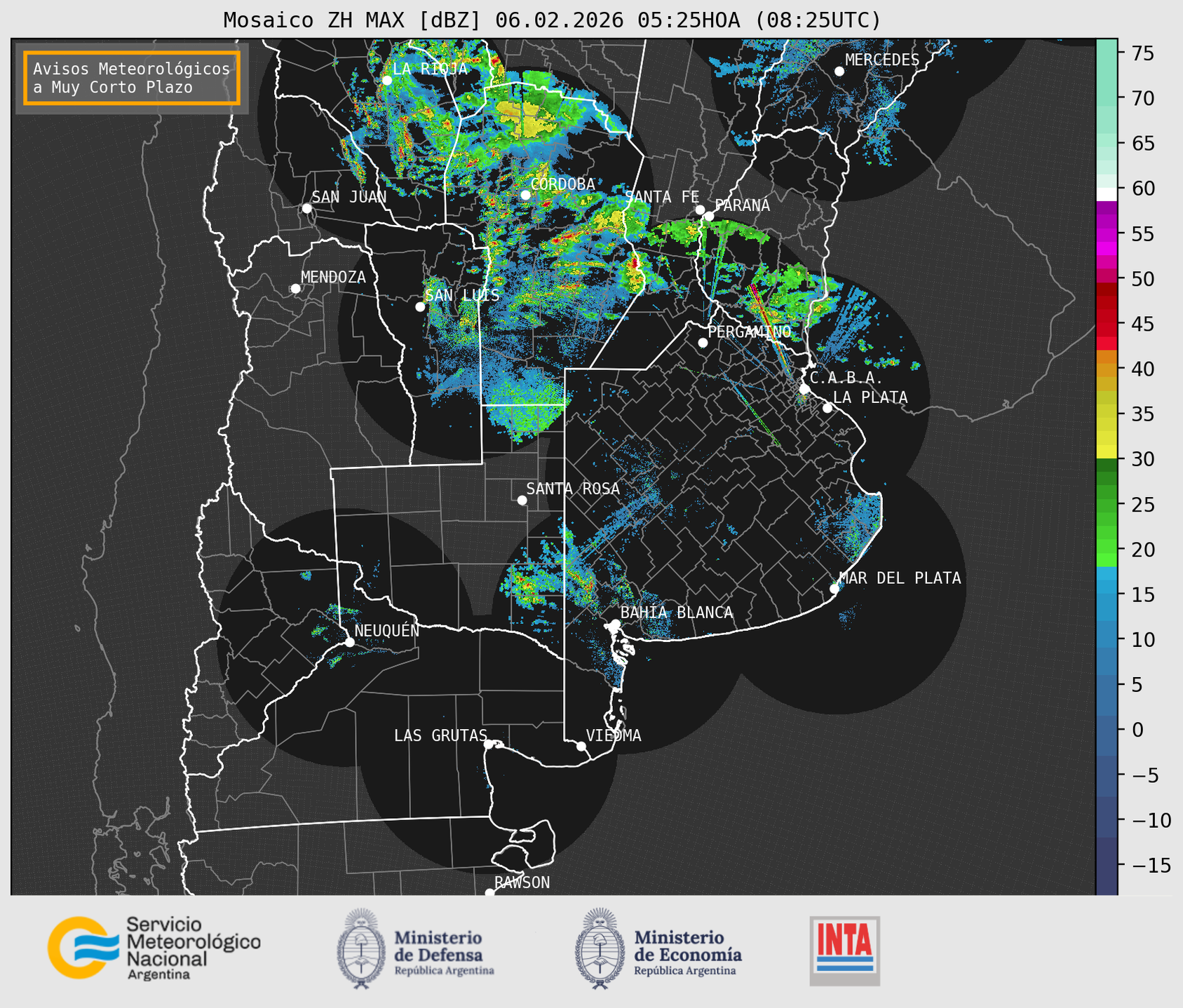Click the SANTA FE city marker dot
This screenshot has height=1008, width=1183.
click(x=700, y=210)
